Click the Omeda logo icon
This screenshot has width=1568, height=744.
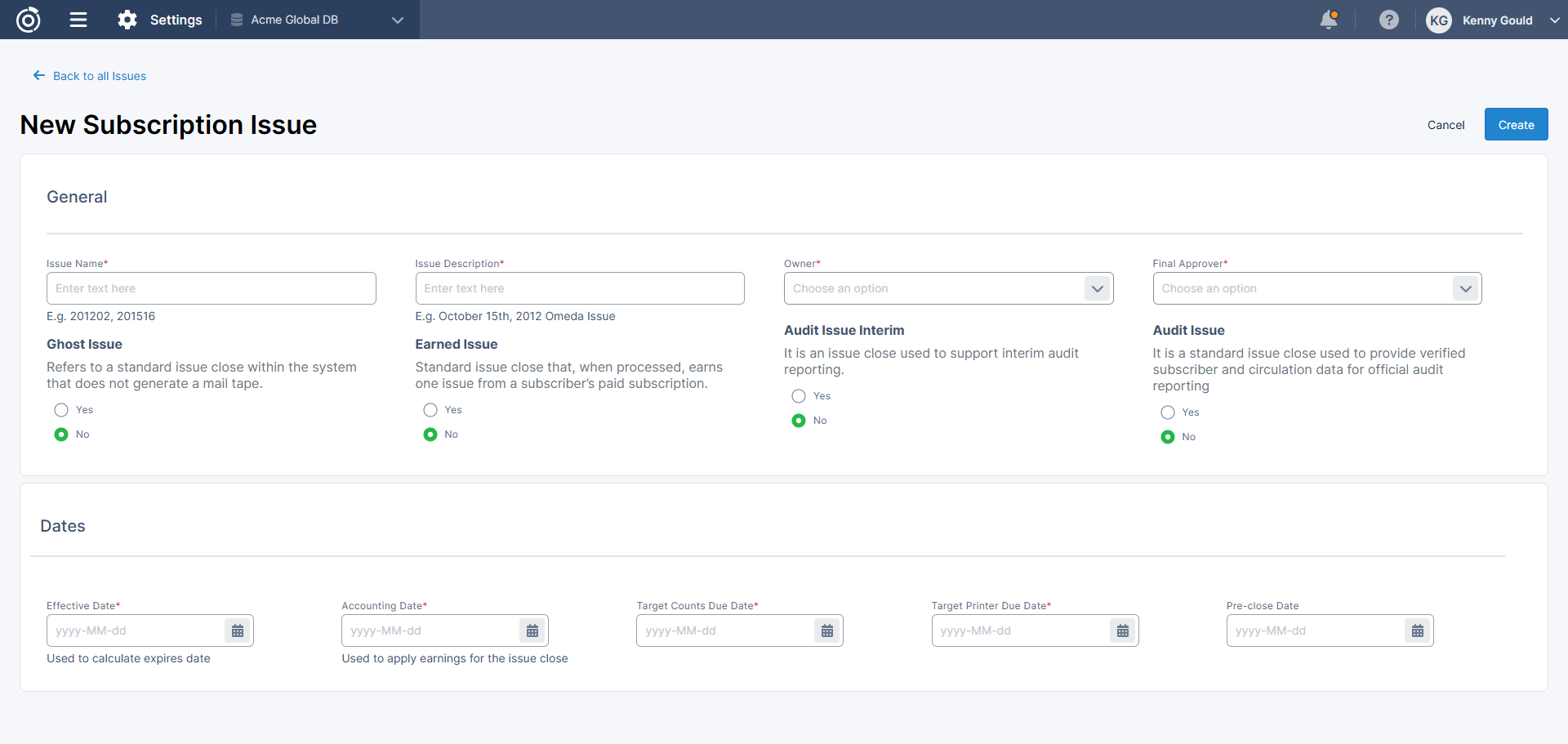coord(29,20)
